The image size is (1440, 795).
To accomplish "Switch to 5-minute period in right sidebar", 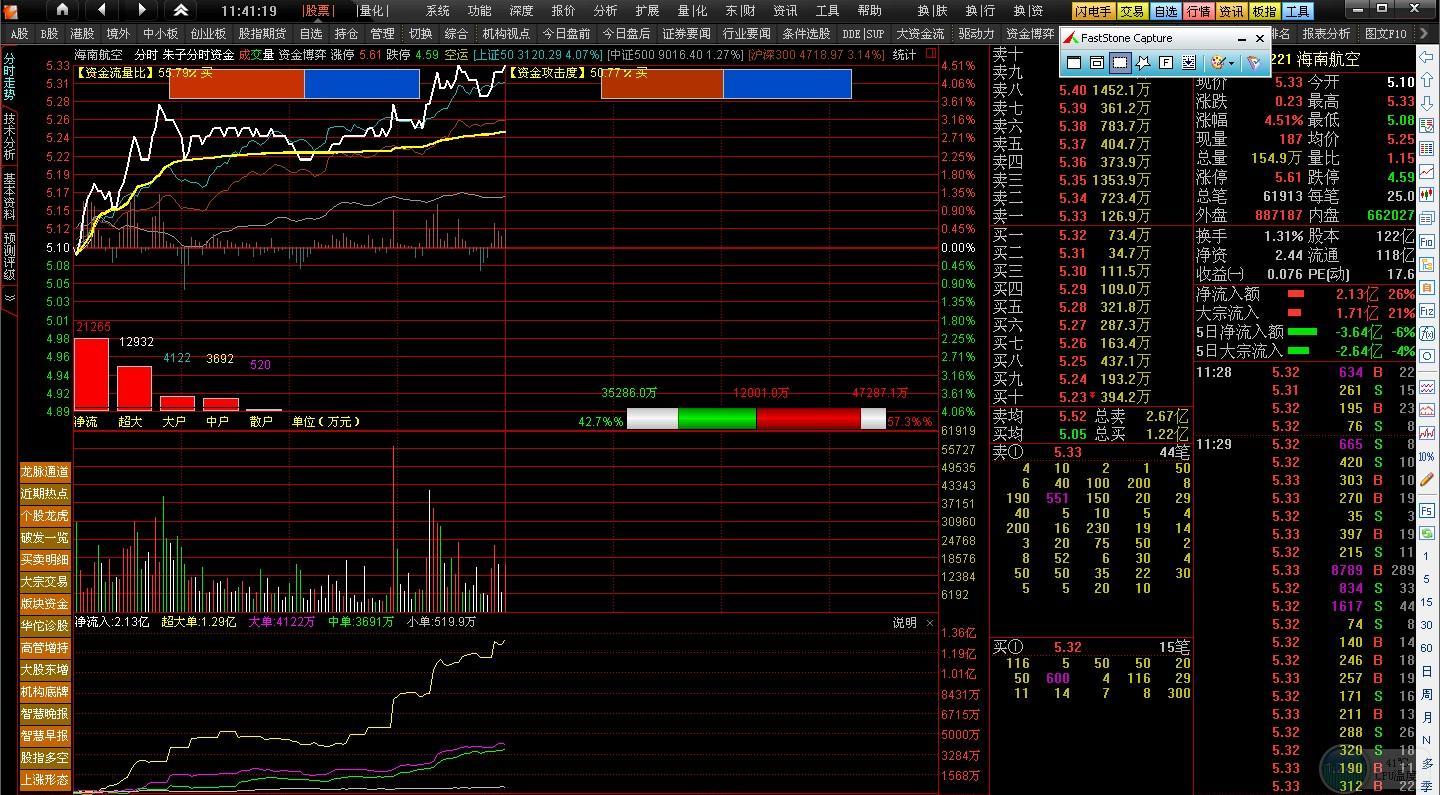I will (x=1427, y=580).
